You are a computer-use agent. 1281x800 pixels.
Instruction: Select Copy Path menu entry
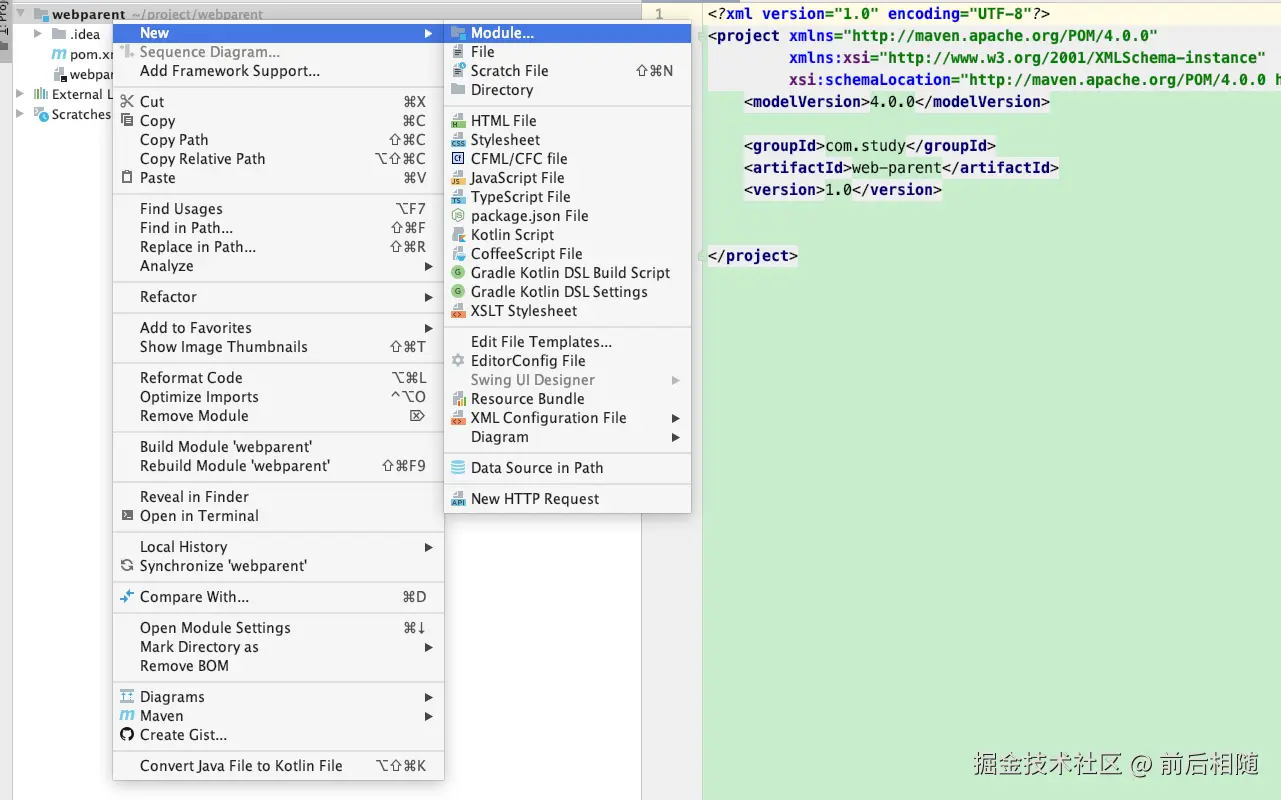278,140
